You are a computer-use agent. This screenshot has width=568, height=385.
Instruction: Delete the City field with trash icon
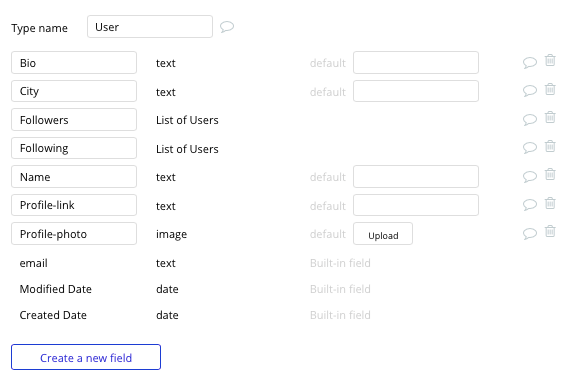pyautogui.click(x=550, y=89)
